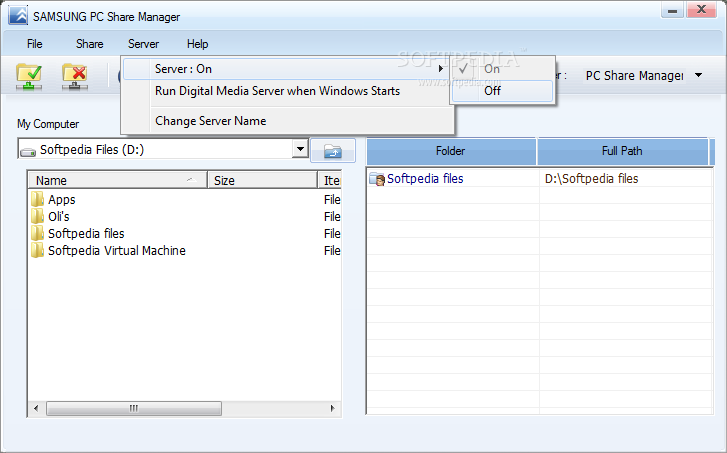This screenshot has width=727, height=453.
Task: Click the Full Path column header
Action: click(622, 151)
